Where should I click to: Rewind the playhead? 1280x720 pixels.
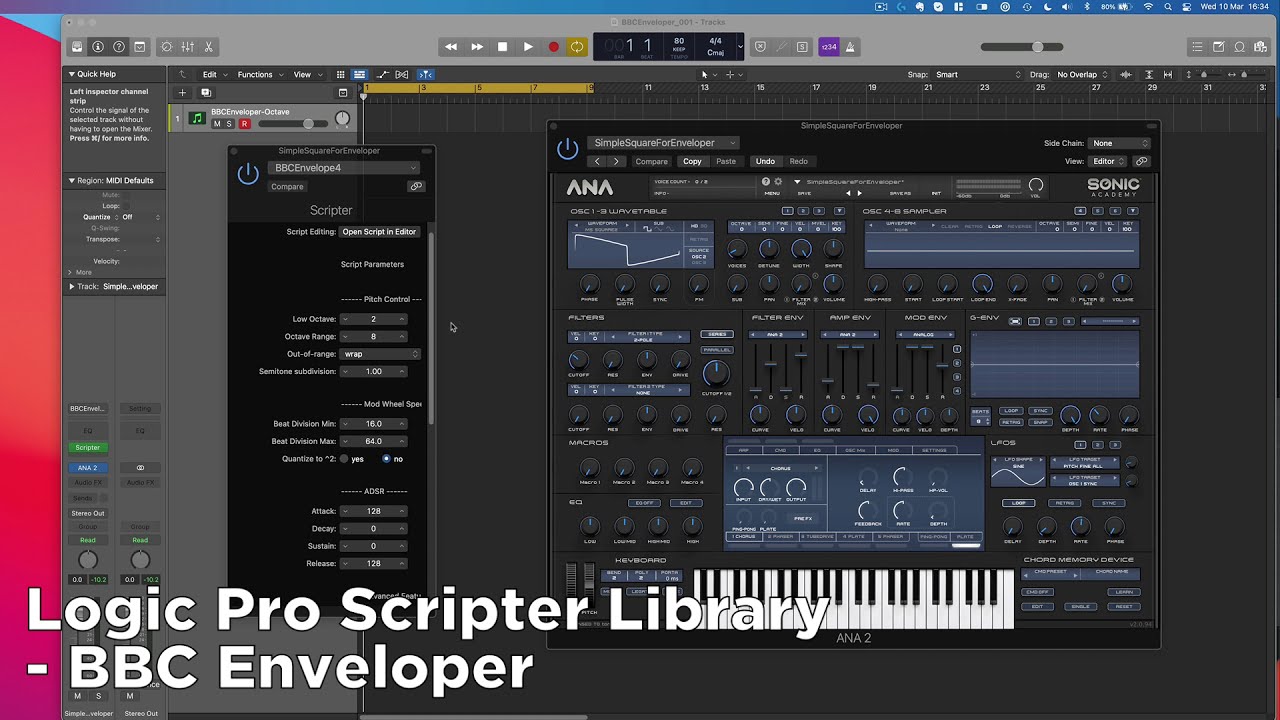[x=451, y=47]
